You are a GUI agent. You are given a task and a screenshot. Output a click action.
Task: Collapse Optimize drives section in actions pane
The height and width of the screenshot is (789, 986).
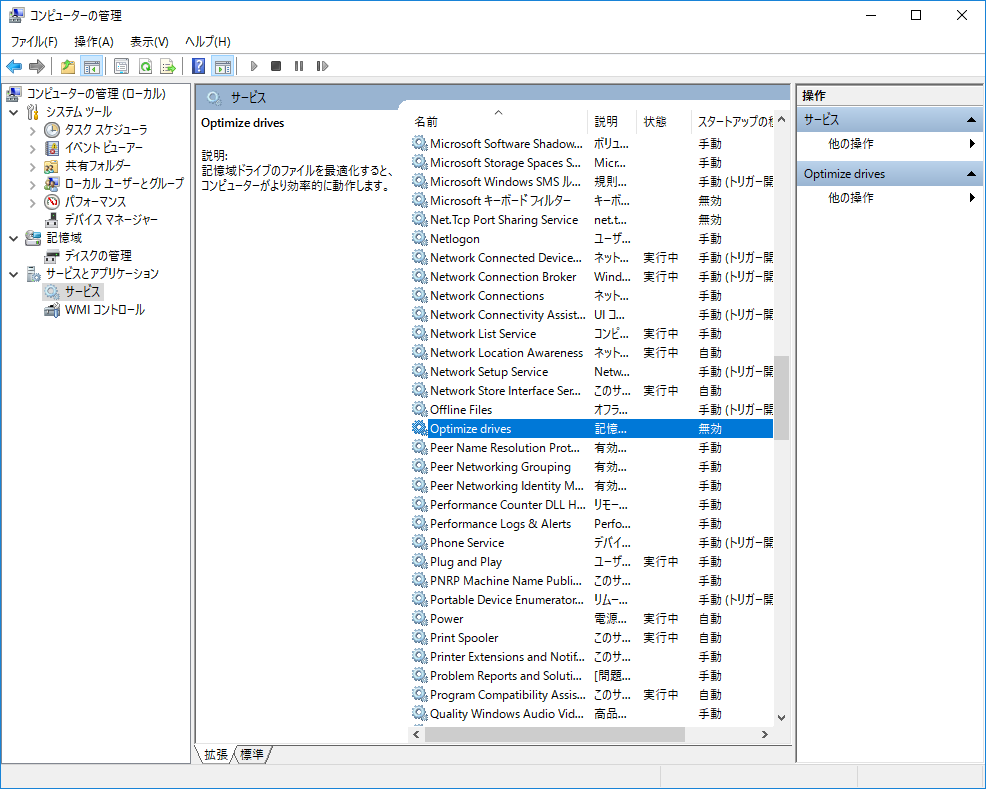pyautogui.click(x=971, y=174)
